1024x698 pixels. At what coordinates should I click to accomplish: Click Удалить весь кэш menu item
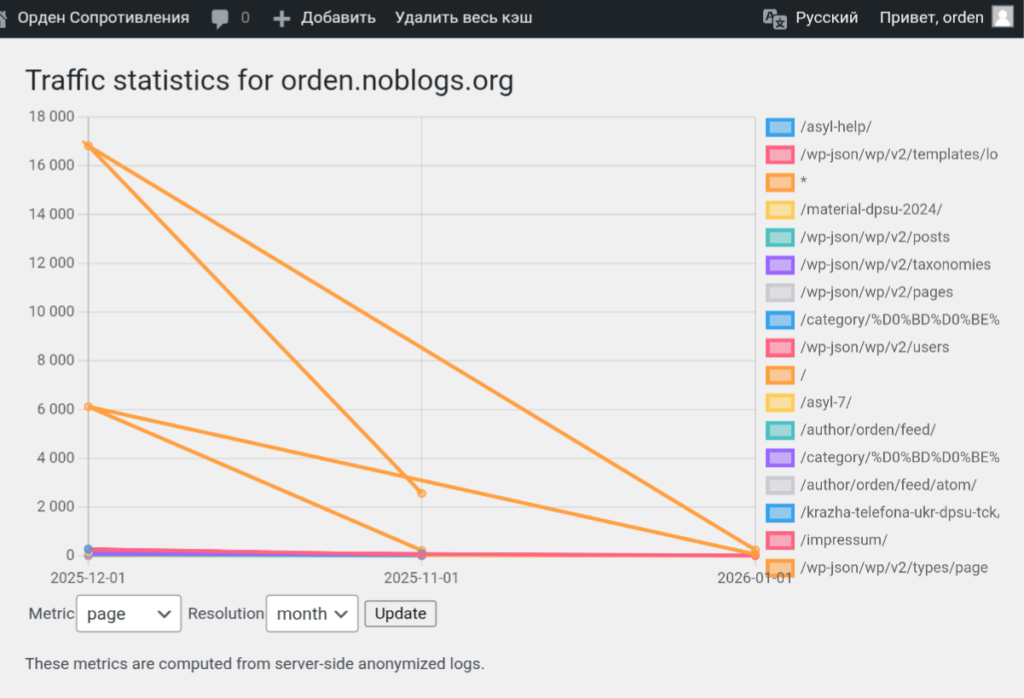(x=463, y=18)
